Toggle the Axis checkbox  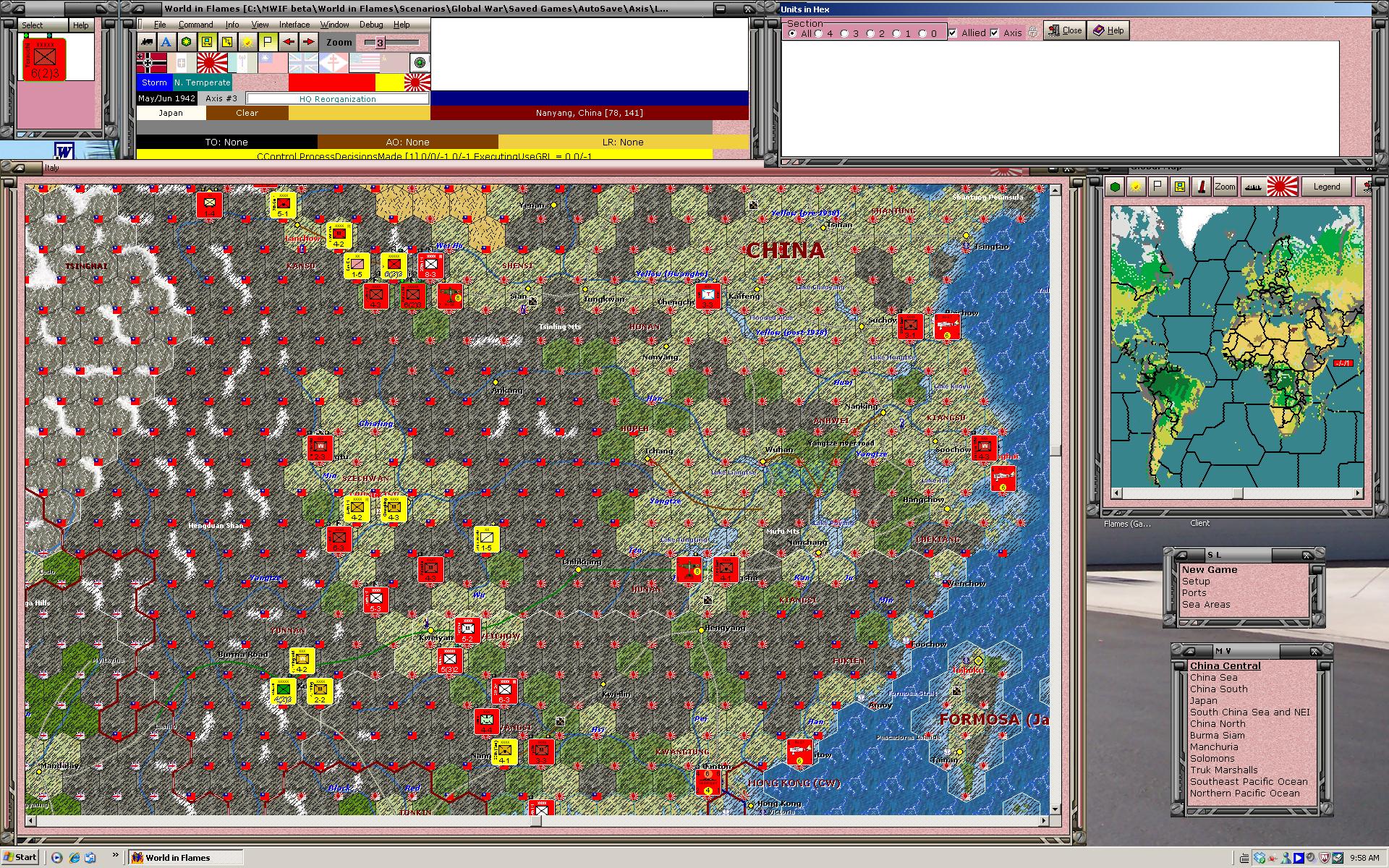click(995, 33)
